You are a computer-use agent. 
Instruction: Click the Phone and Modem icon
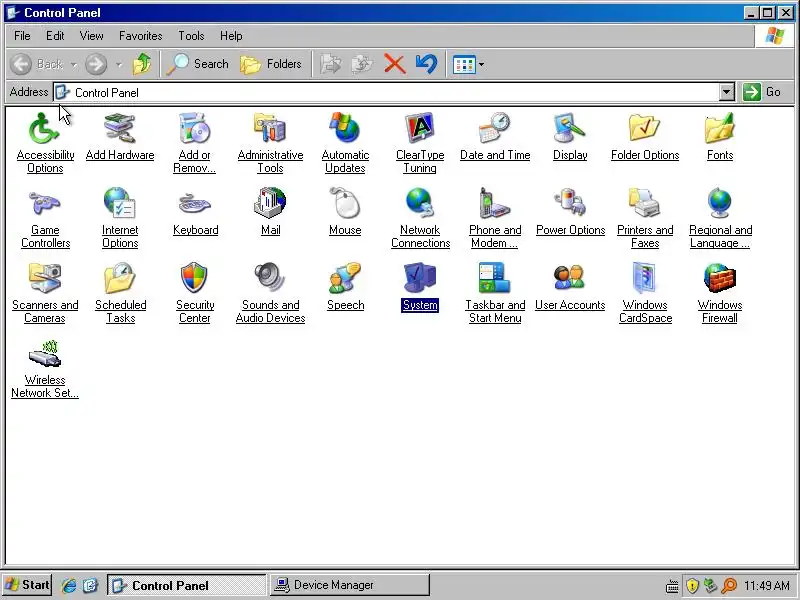pos(495,203)
